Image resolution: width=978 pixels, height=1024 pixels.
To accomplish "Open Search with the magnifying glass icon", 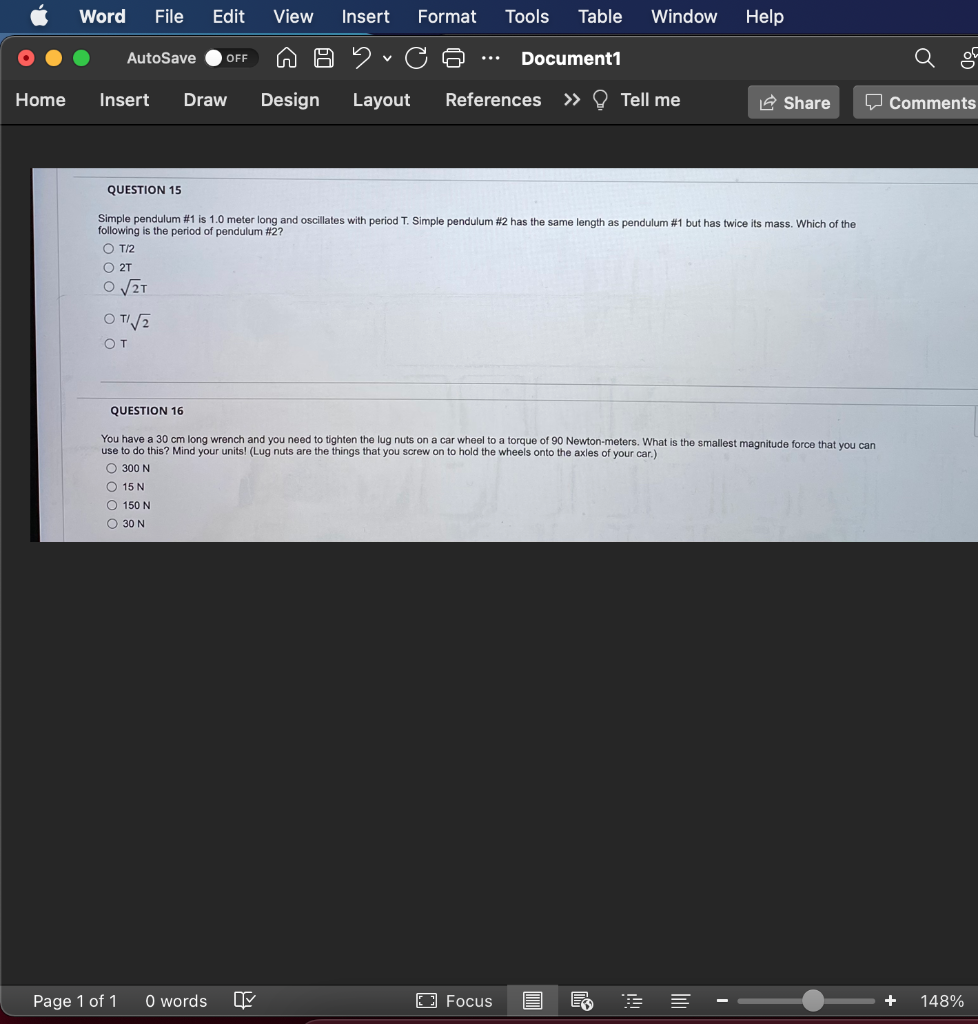I will pyautogui.click(x=923, y=58).
